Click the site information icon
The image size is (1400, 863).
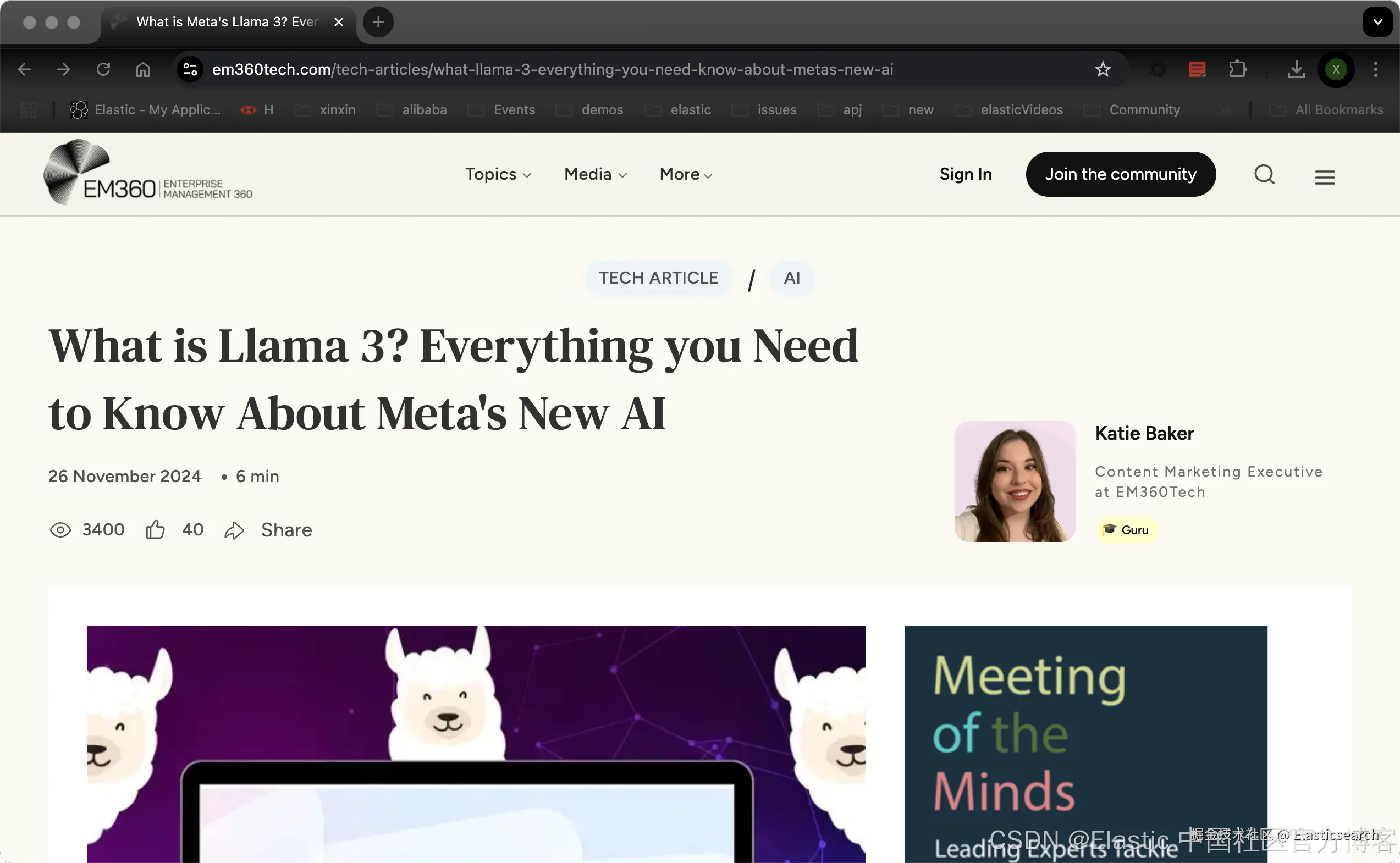click(190, 70)
